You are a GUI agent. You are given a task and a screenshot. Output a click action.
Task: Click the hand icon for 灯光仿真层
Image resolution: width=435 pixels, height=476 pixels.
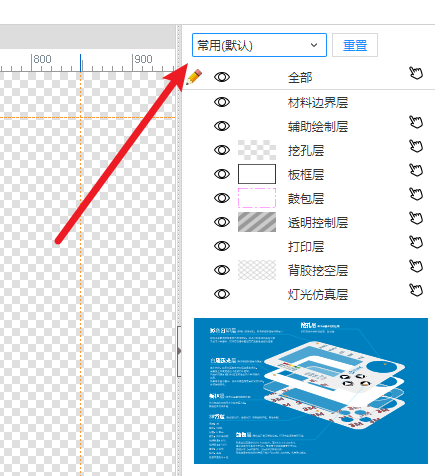(x=416, y=290)
